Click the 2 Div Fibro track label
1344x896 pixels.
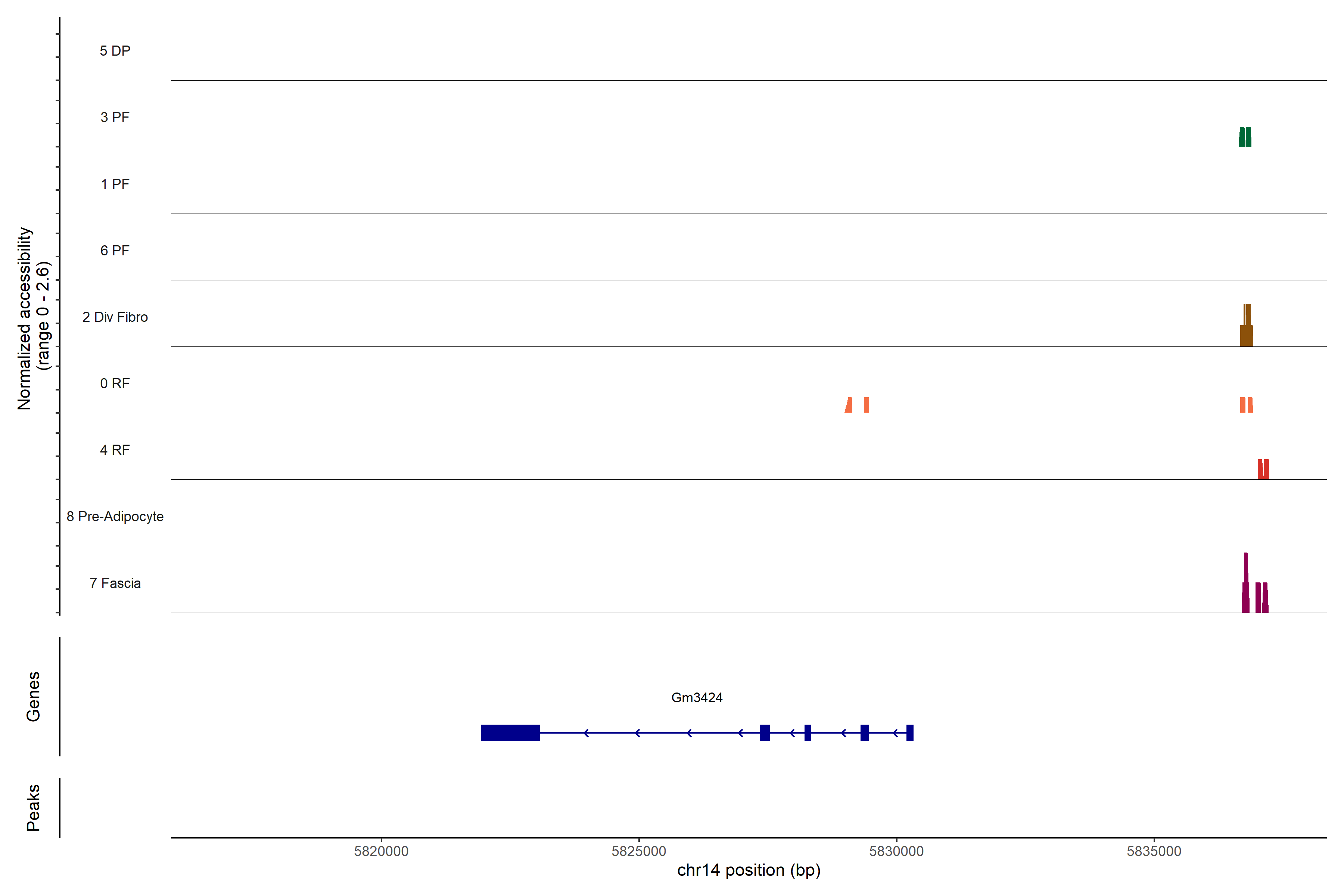[115, 317]
